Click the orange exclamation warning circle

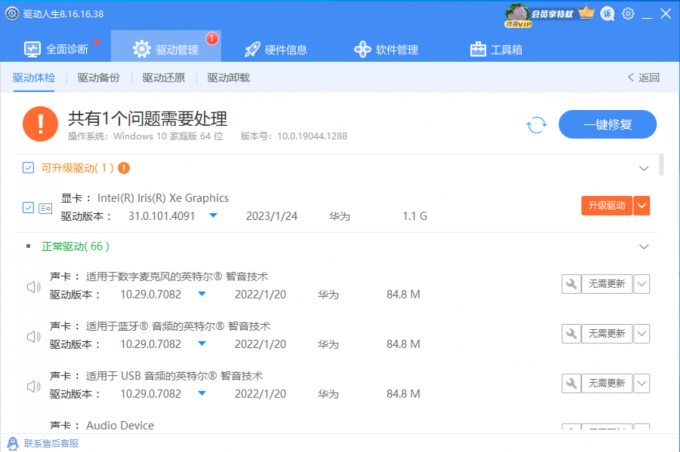40,124
